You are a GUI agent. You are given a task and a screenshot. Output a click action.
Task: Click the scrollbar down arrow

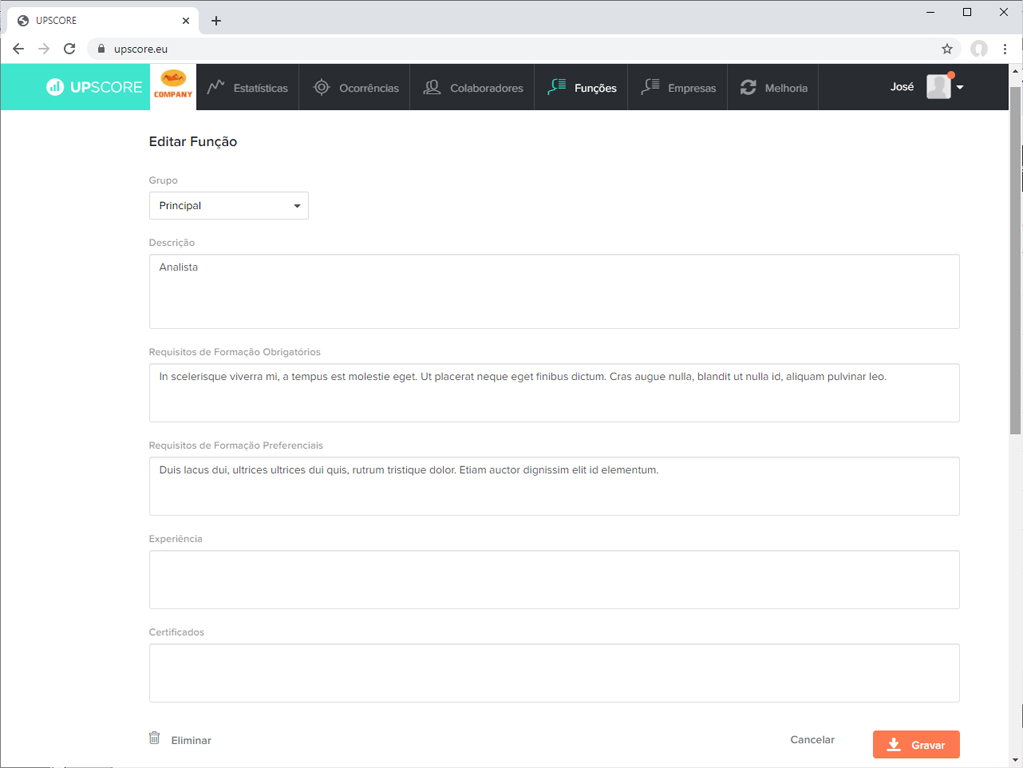click(x=1015, y=760)
